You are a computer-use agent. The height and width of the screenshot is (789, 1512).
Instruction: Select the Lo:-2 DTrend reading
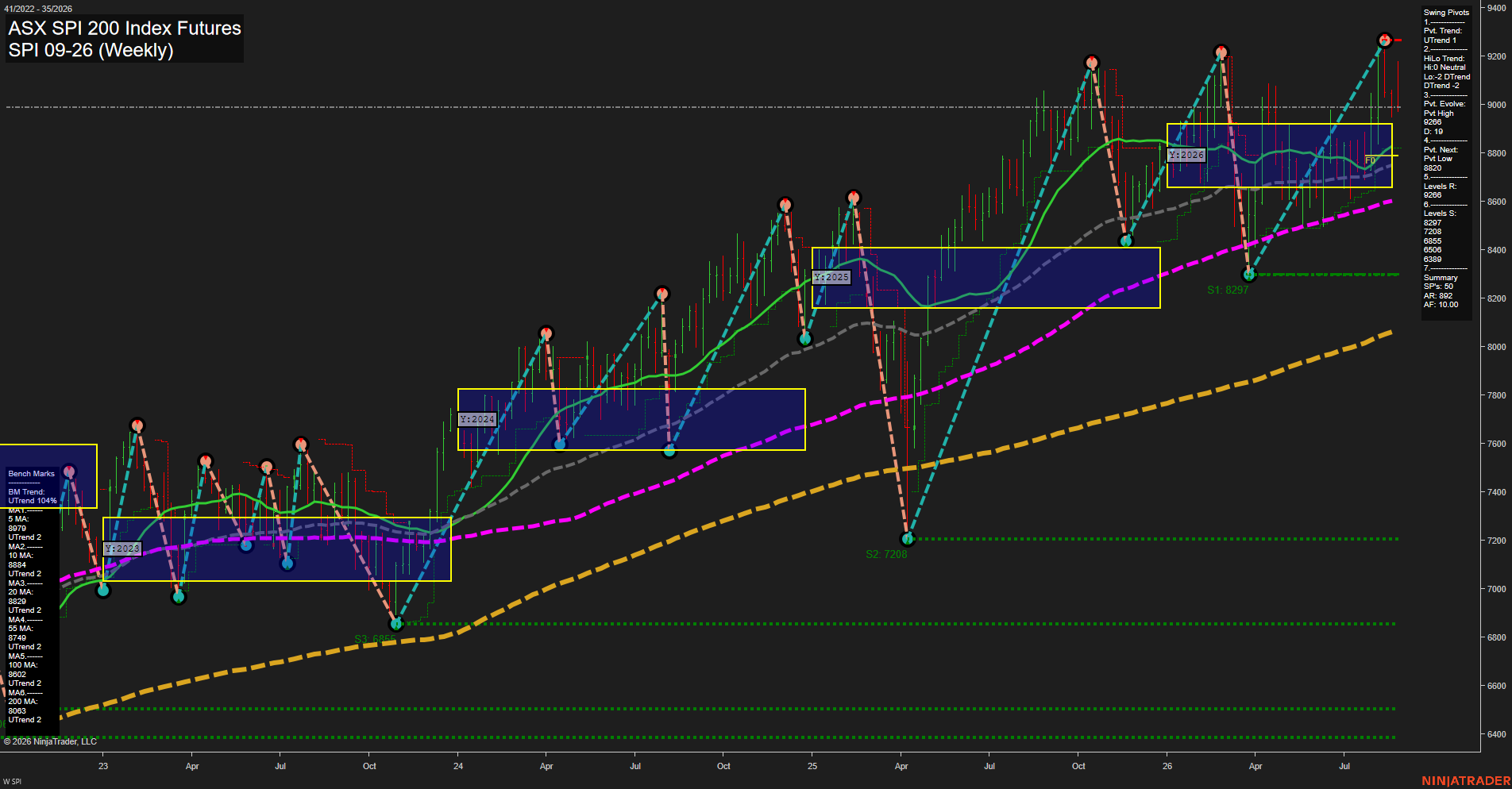(x=1447, y=77)
